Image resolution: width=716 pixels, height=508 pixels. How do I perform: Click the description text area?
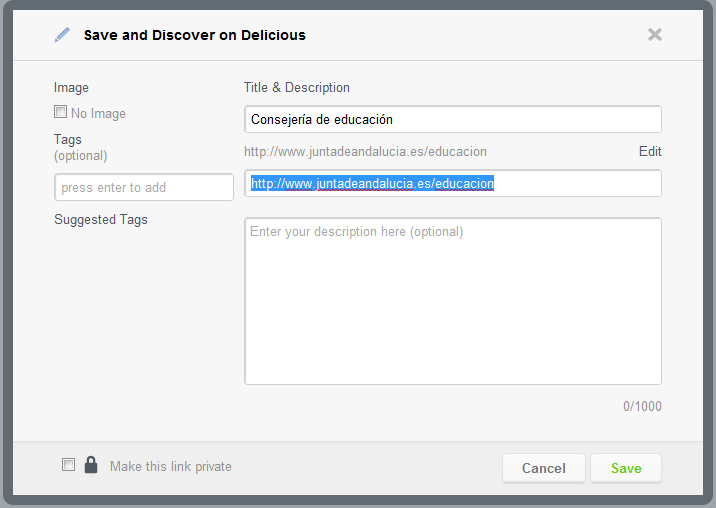click(452, 301)
